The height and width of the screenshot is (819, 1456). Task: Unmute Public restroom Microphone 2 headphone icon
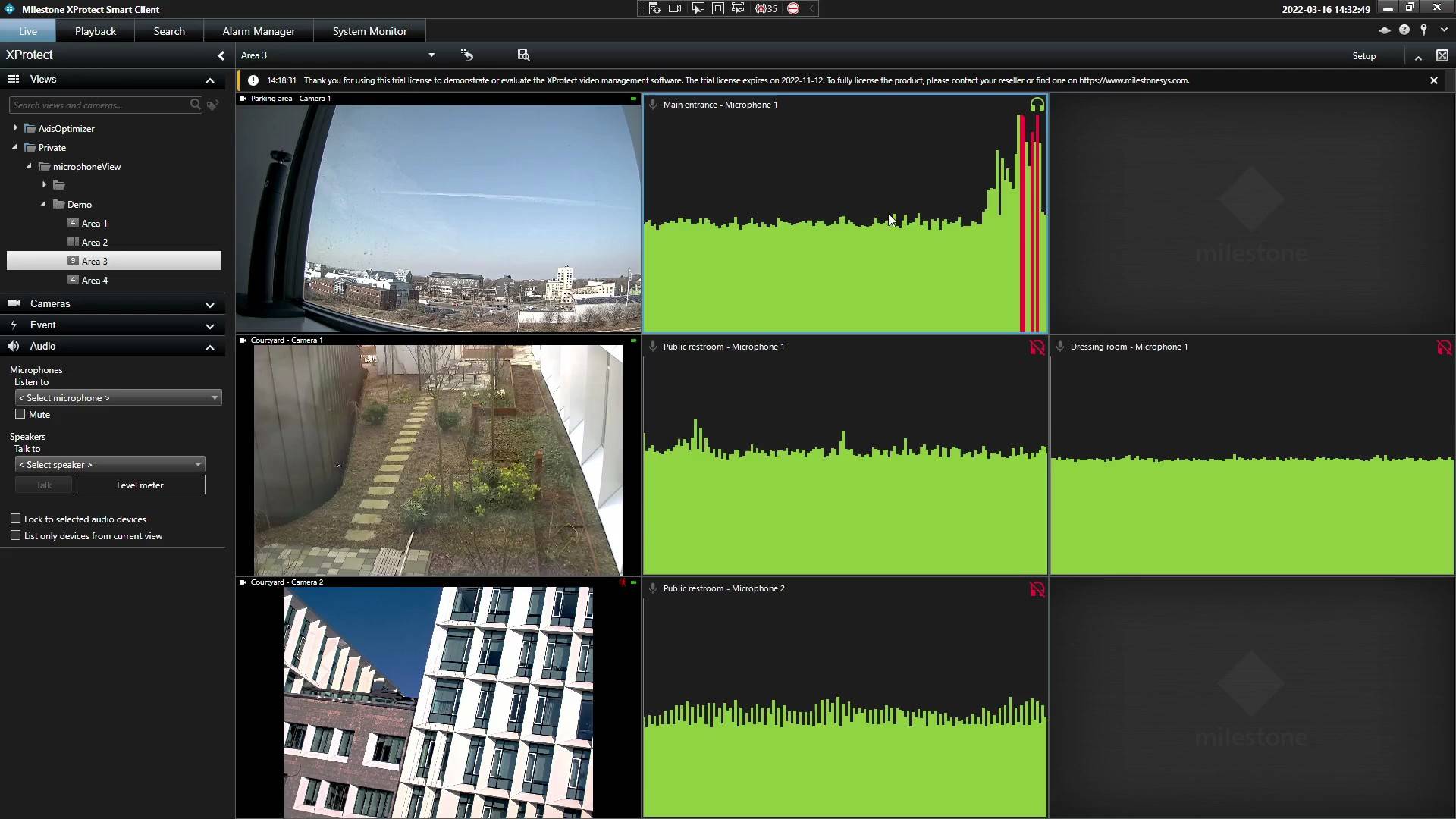point(1037,589)
